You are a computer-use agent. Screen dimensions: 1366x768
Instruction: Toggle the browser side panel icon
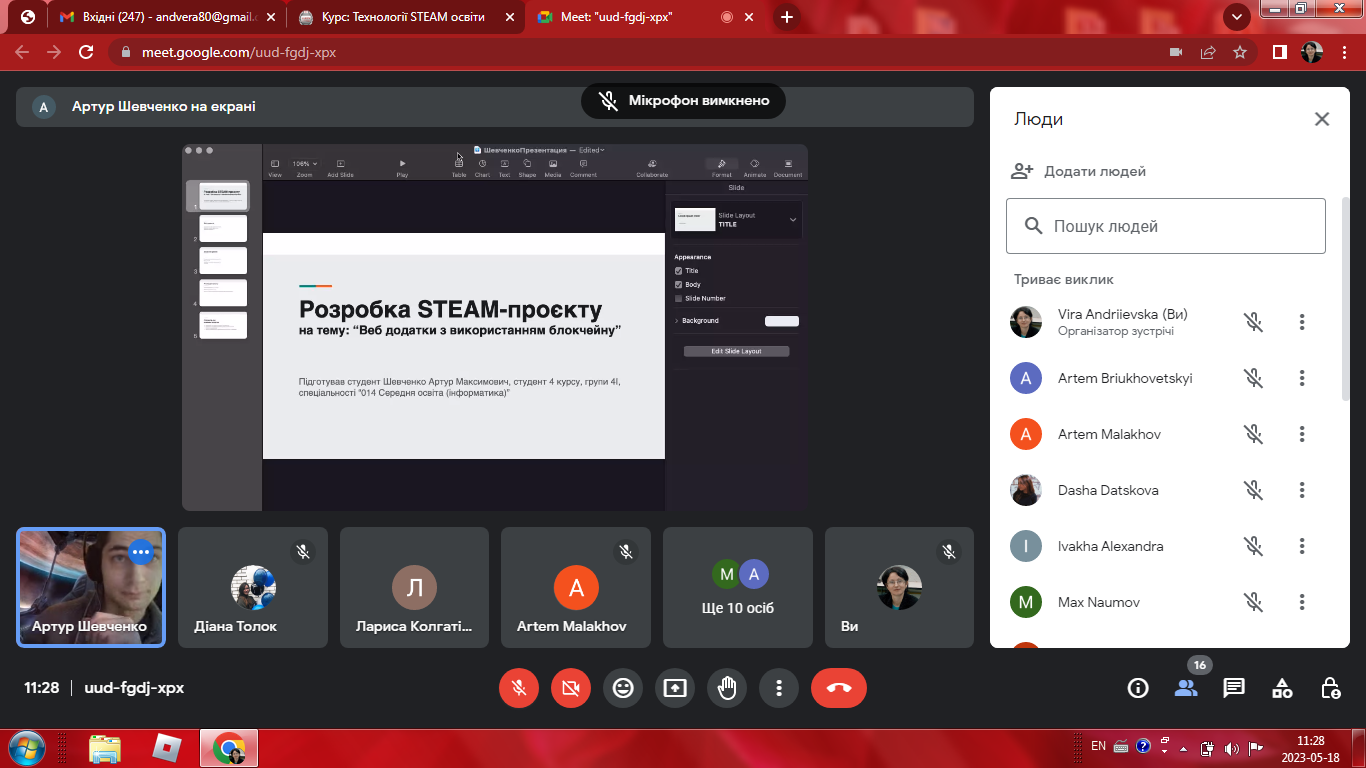click(x=1279, y=52)
